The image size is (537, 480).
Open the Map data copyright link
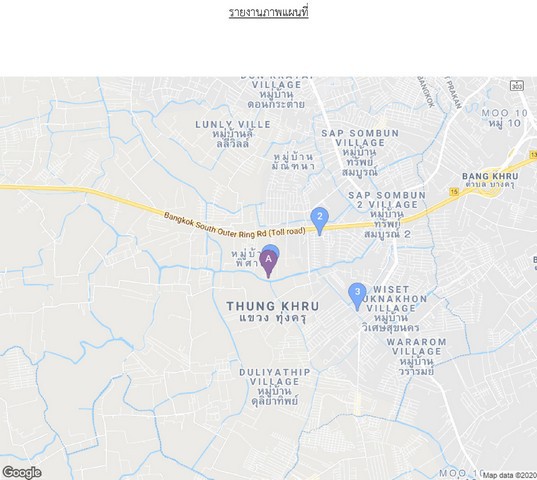pyautogui.click(x=510, y=475)
